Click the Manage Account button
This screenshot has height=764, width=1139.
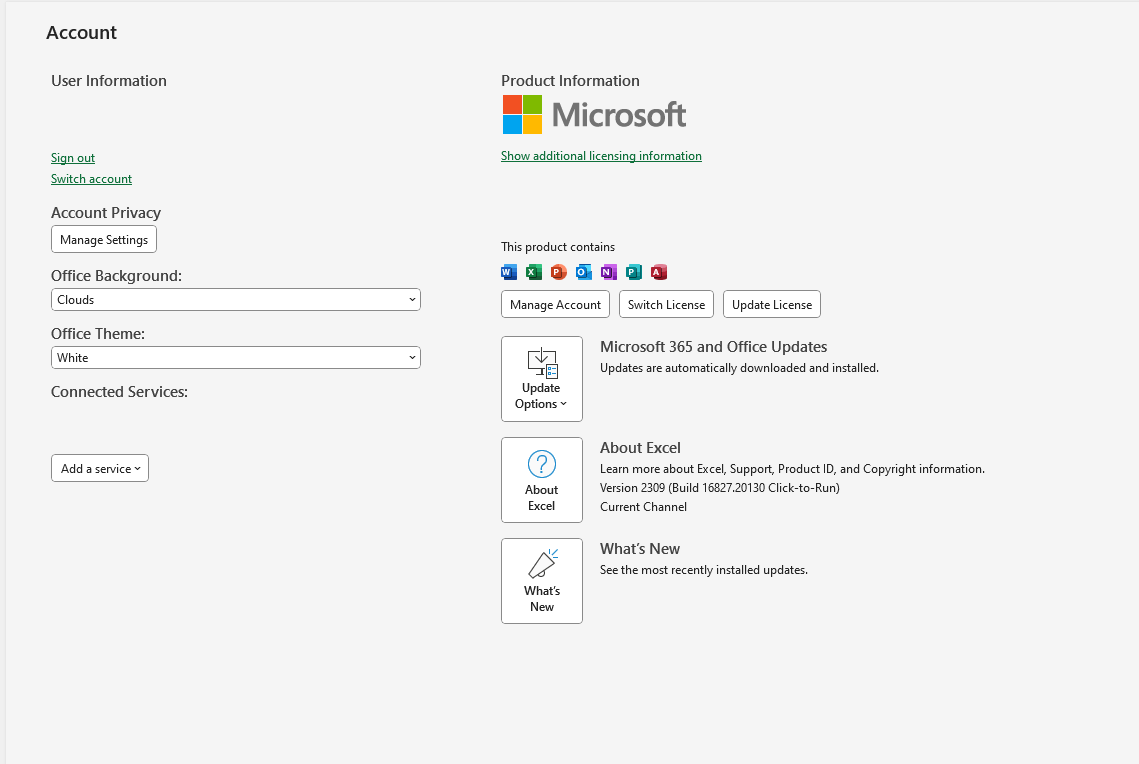coord(555,304)
